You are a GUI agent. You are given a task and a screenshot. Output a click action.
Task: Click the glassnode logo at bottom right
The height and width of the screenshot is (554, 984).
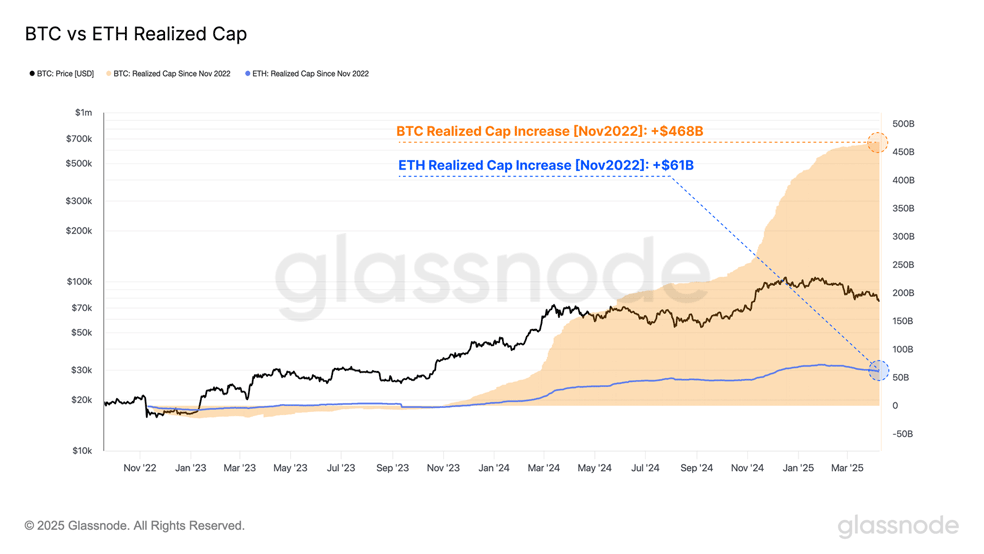click(898, 526)
